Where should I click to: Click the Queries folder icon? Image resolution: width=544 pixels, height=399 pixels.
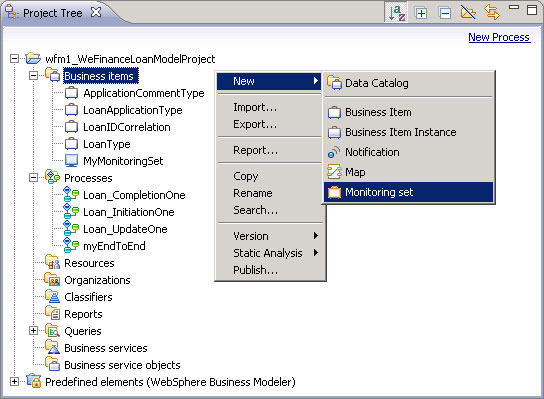[52, 330]
